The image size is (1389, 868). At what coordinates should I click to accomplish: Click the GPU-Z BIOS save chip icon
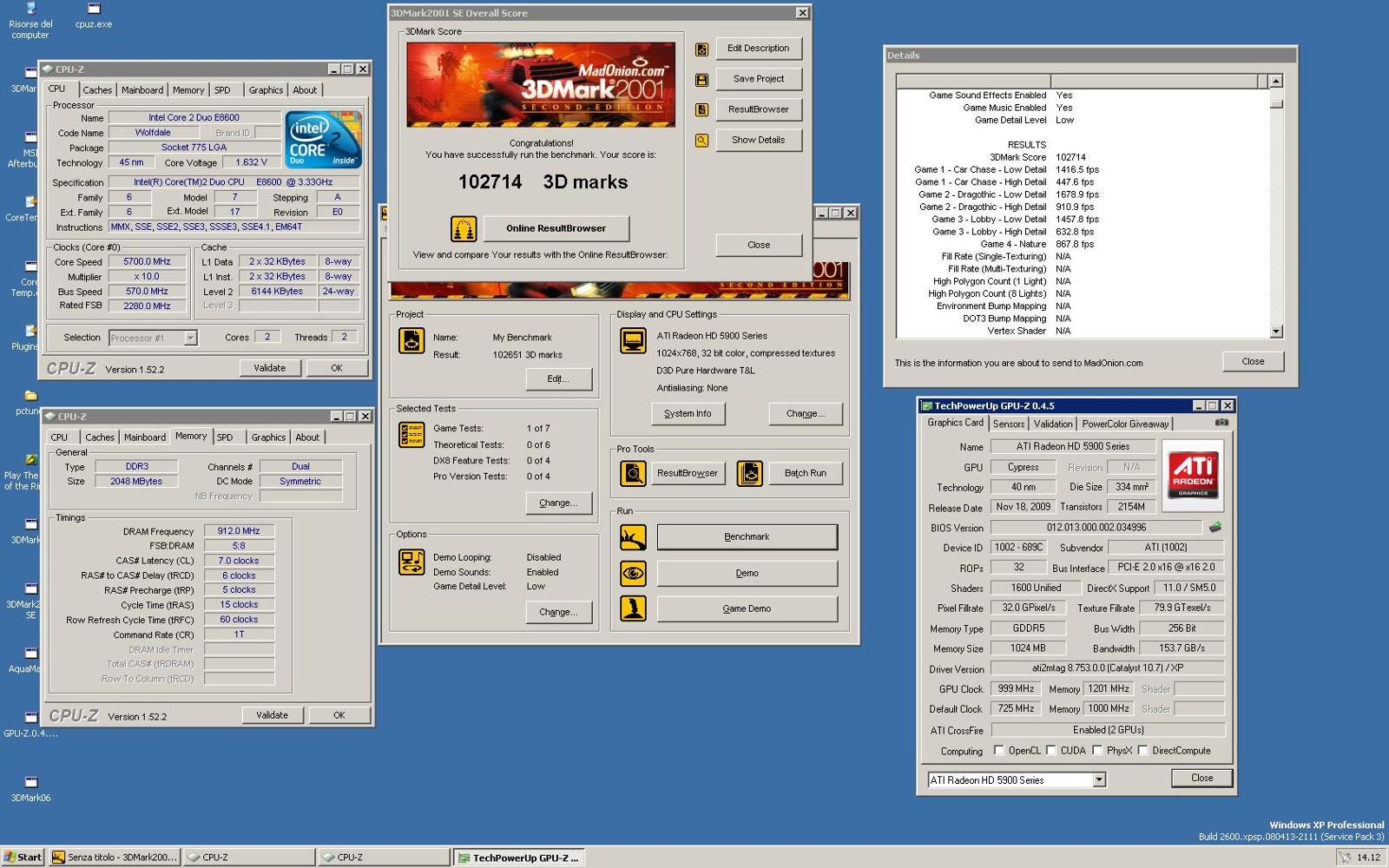coord(1215,527)
